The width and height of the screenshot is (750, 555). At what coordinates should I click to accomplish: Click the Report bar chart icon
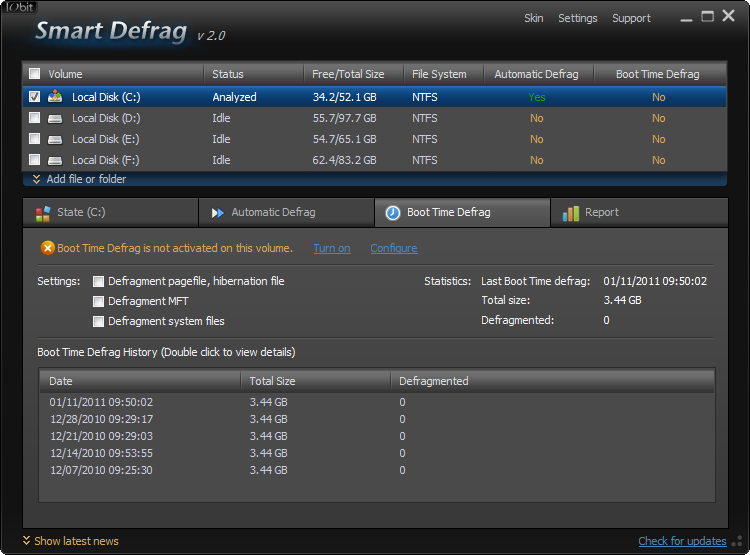click(571, 213)
